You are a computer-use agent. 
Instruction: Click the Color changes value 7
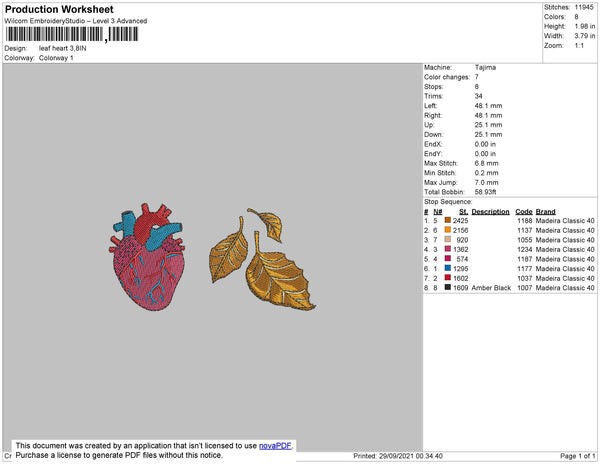click(477, 77)
